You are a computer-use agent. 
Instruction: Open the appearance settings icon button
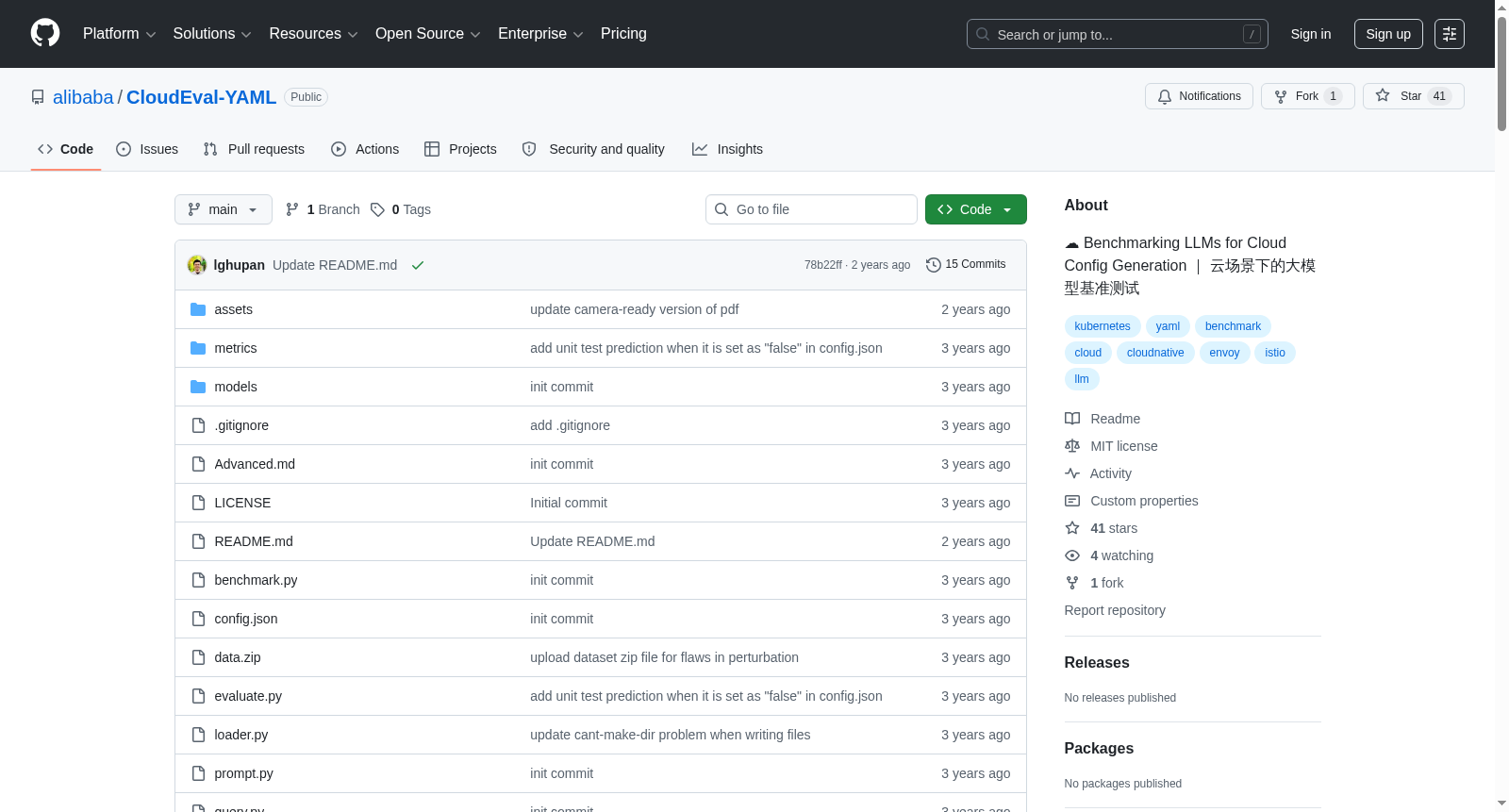(x=1450, y=34)
